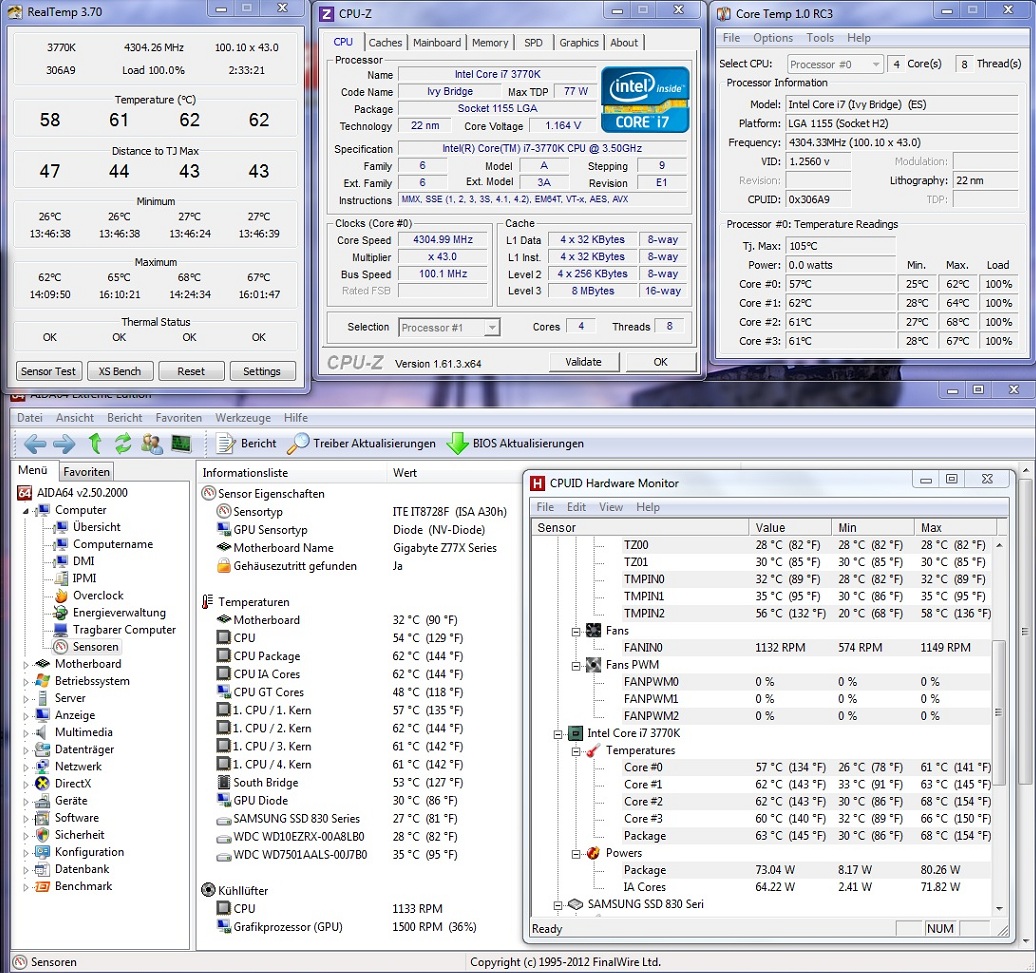Open Werkzeuge menu in AIDA64
Screen dimensions: 1036x973
242,418
